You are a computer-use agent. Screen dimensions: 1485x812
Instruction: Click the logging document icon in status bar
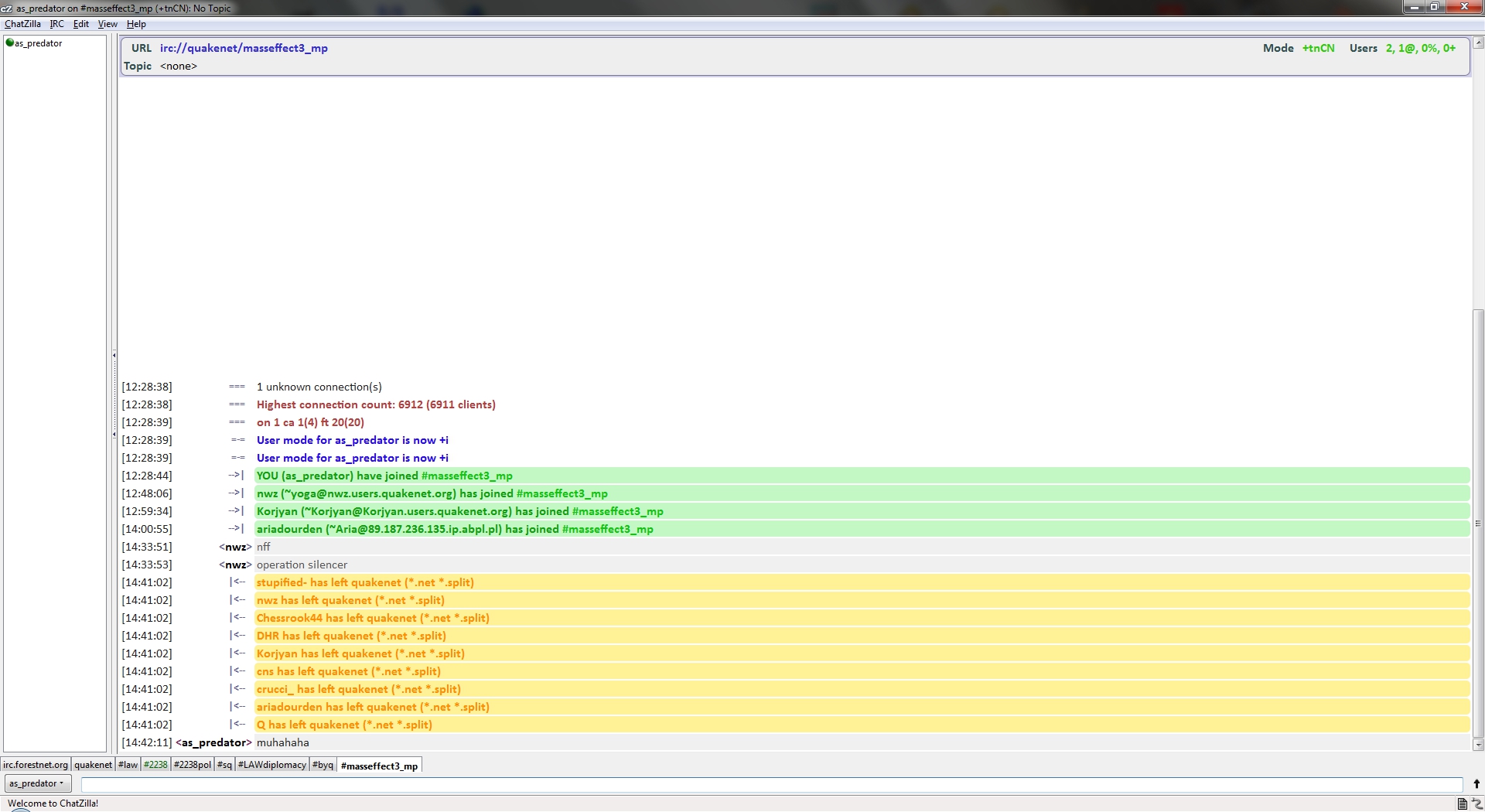point(1462,803)
